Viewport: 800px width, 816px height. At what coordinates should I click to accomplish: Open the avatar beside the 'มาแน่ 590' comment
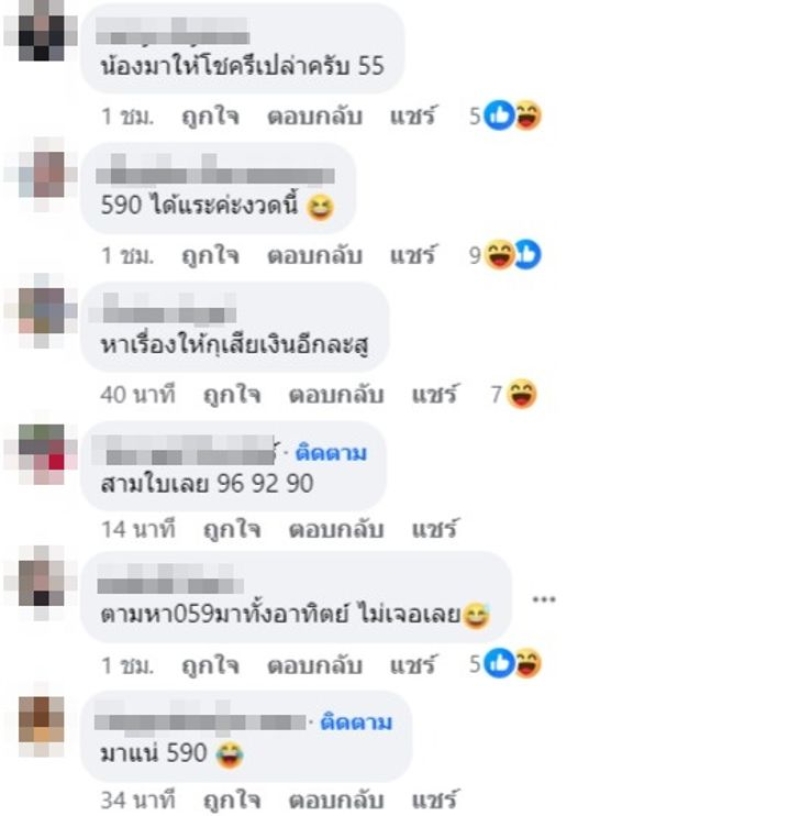(x=41, y=725)
